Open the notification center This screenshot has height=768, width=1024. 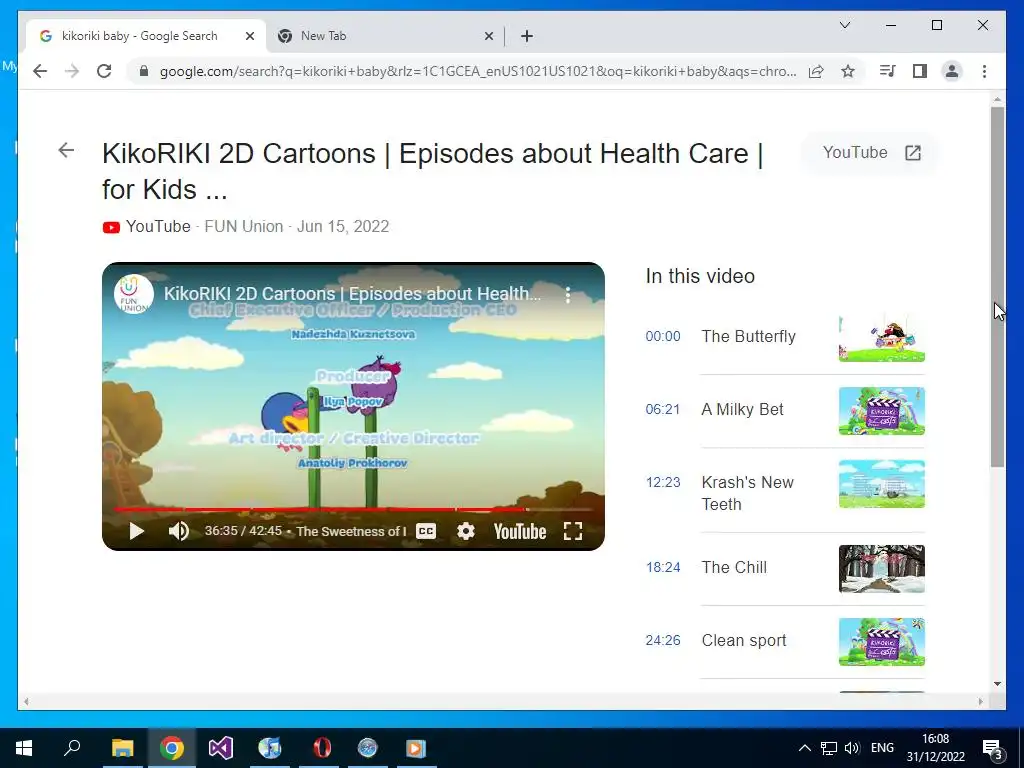993,749
